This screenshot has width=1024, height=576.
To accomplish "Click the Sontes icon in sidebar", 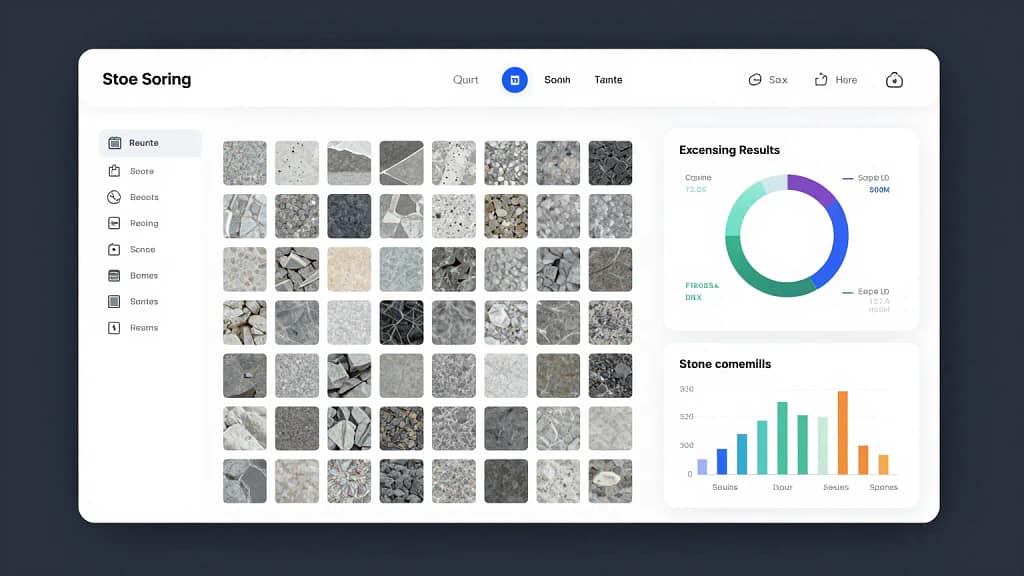I will (114, 301).
